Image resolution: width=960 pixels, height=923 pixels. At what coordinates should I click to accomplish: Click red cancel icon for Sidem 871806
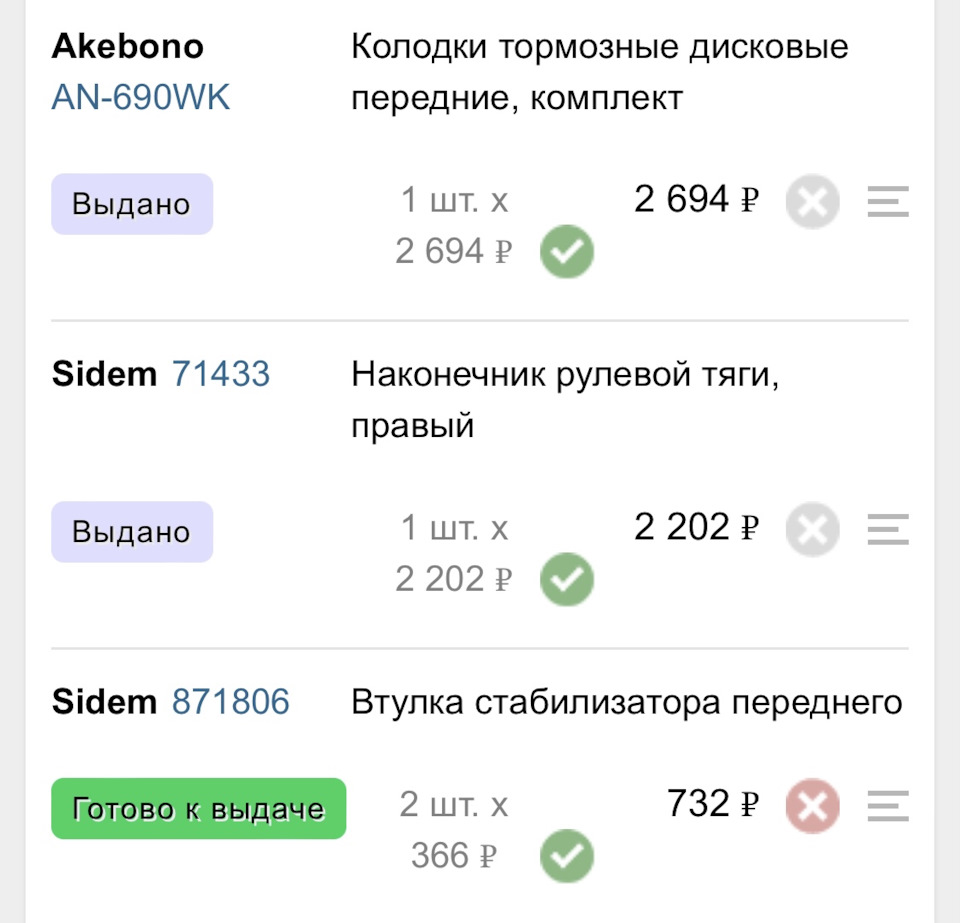(x=812, y=806)
